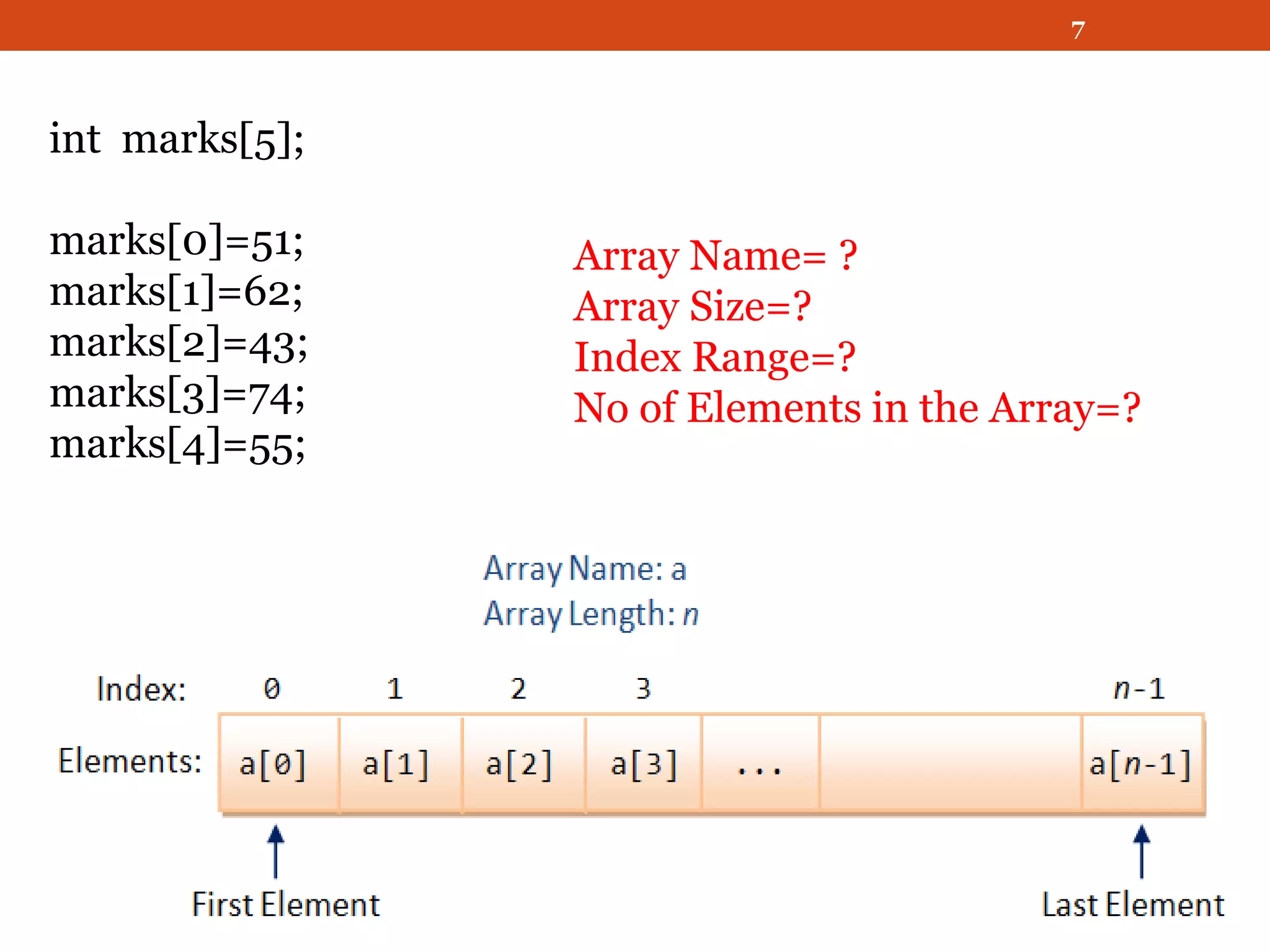The width and height of the screenshot is (1270, 952).
Task: Click the red 'Index Range=?' question
Action: coord(715,358)
